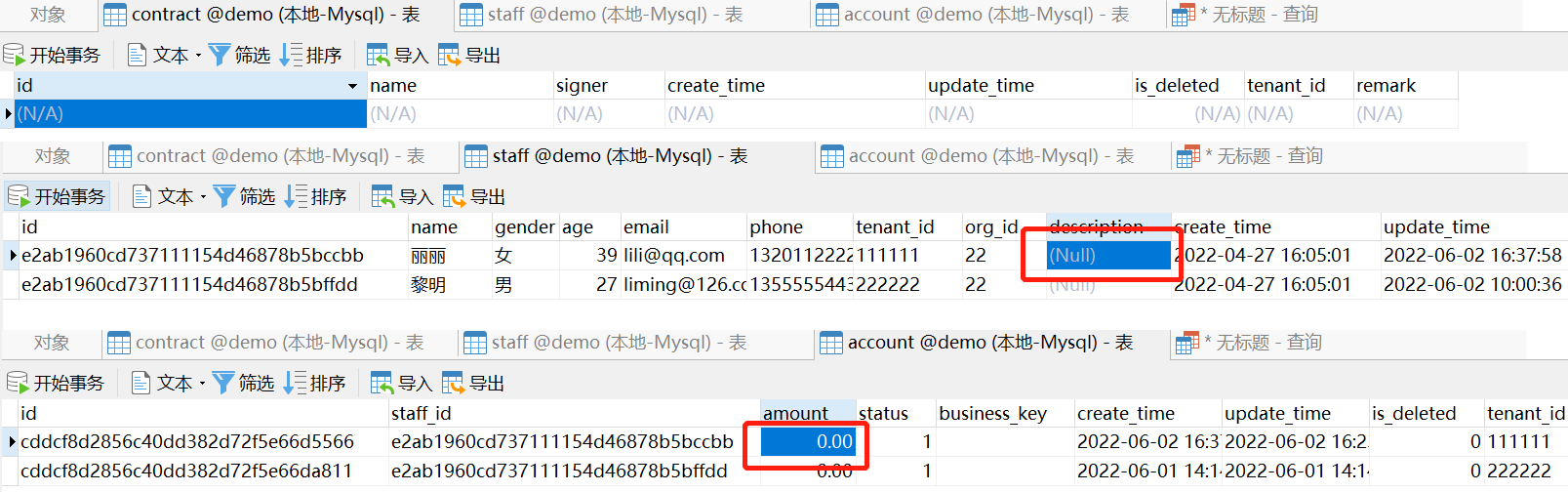1568x492 pixels.
Task: Expand the 文本 dropdown in the account table toolbar
Action: coord(202,384)
